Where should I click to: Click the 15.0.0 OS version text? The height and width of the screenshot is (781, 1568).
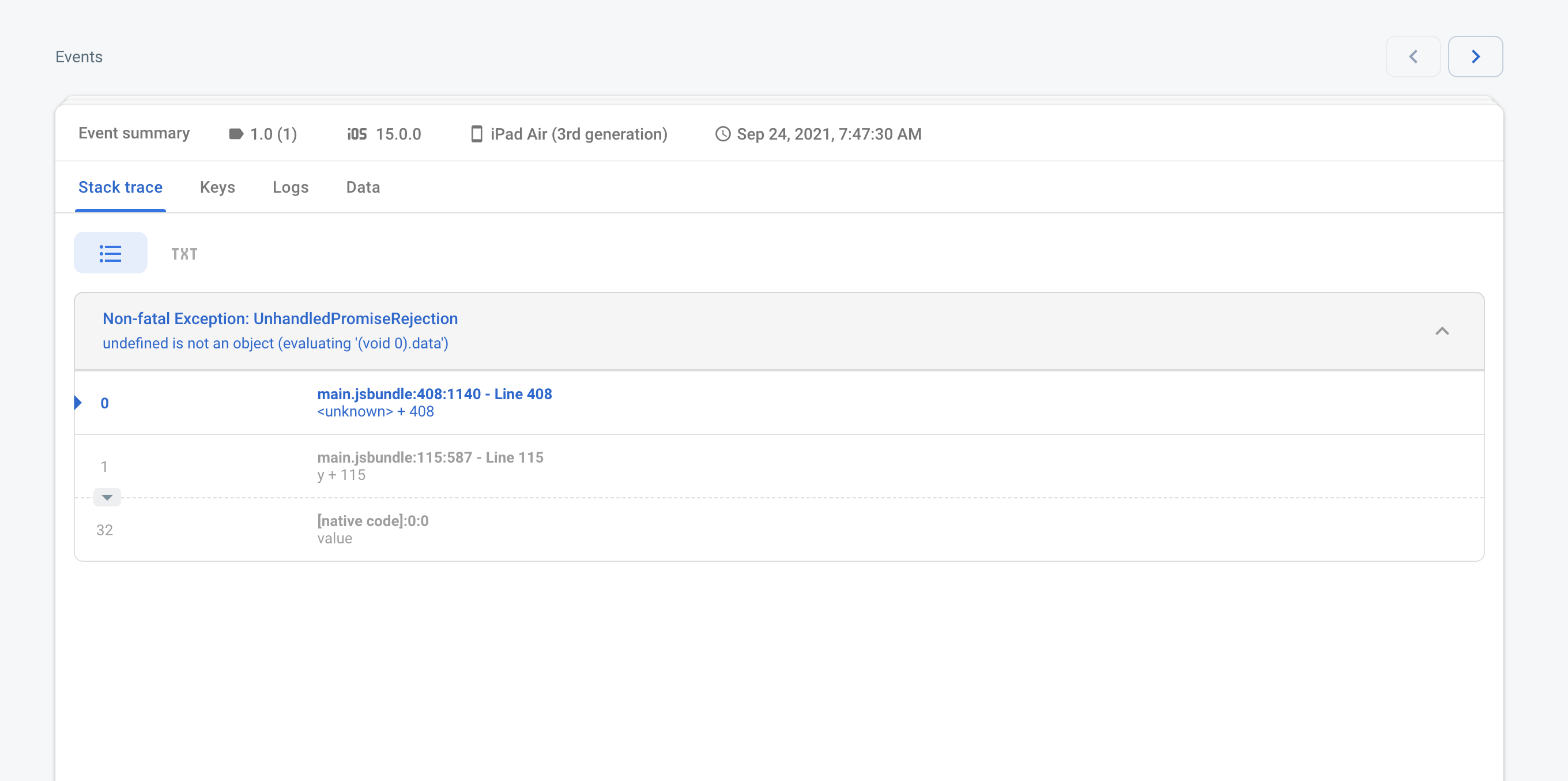click(x=398, y=134)
